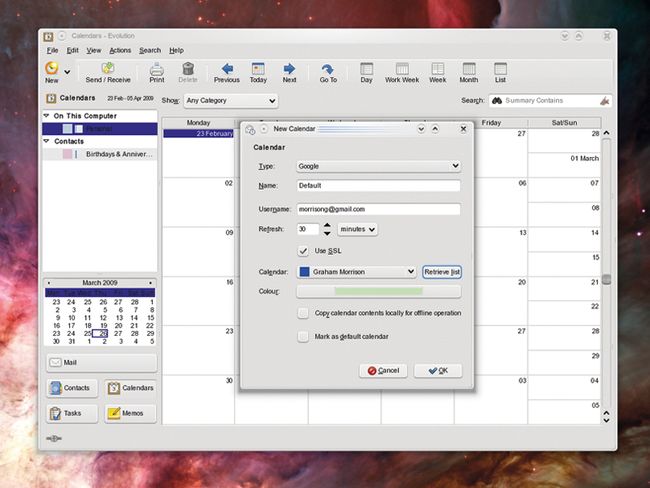The width and height of the screenshot is (650, 488).
Task: Switch to Contacts component
Action: point(72,388)
